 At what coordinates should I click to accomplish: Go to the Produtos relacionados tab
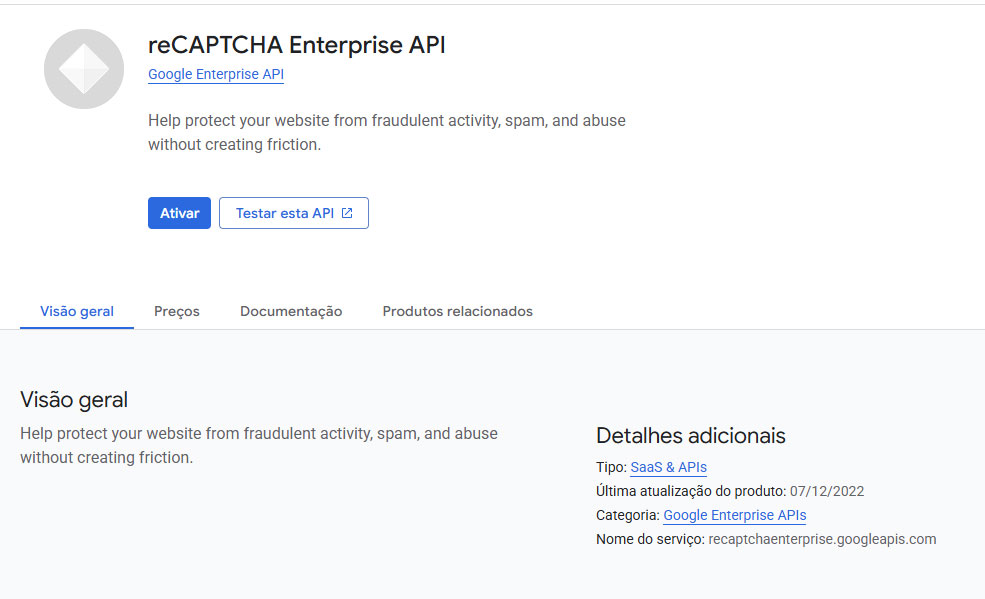(457, 311)
